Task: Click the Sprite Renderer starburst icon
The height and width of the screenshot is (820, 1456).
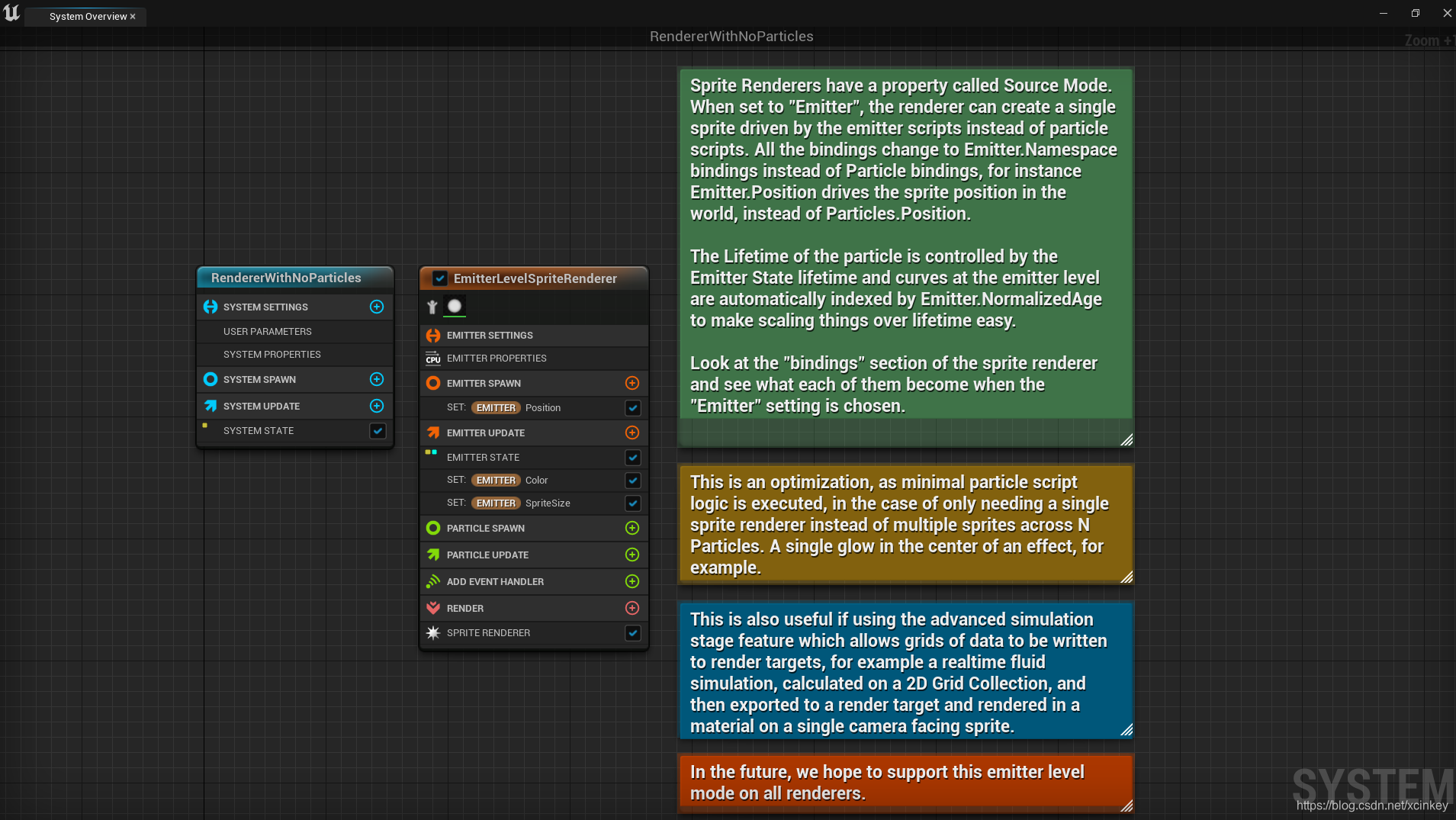Action: [433, 632]
